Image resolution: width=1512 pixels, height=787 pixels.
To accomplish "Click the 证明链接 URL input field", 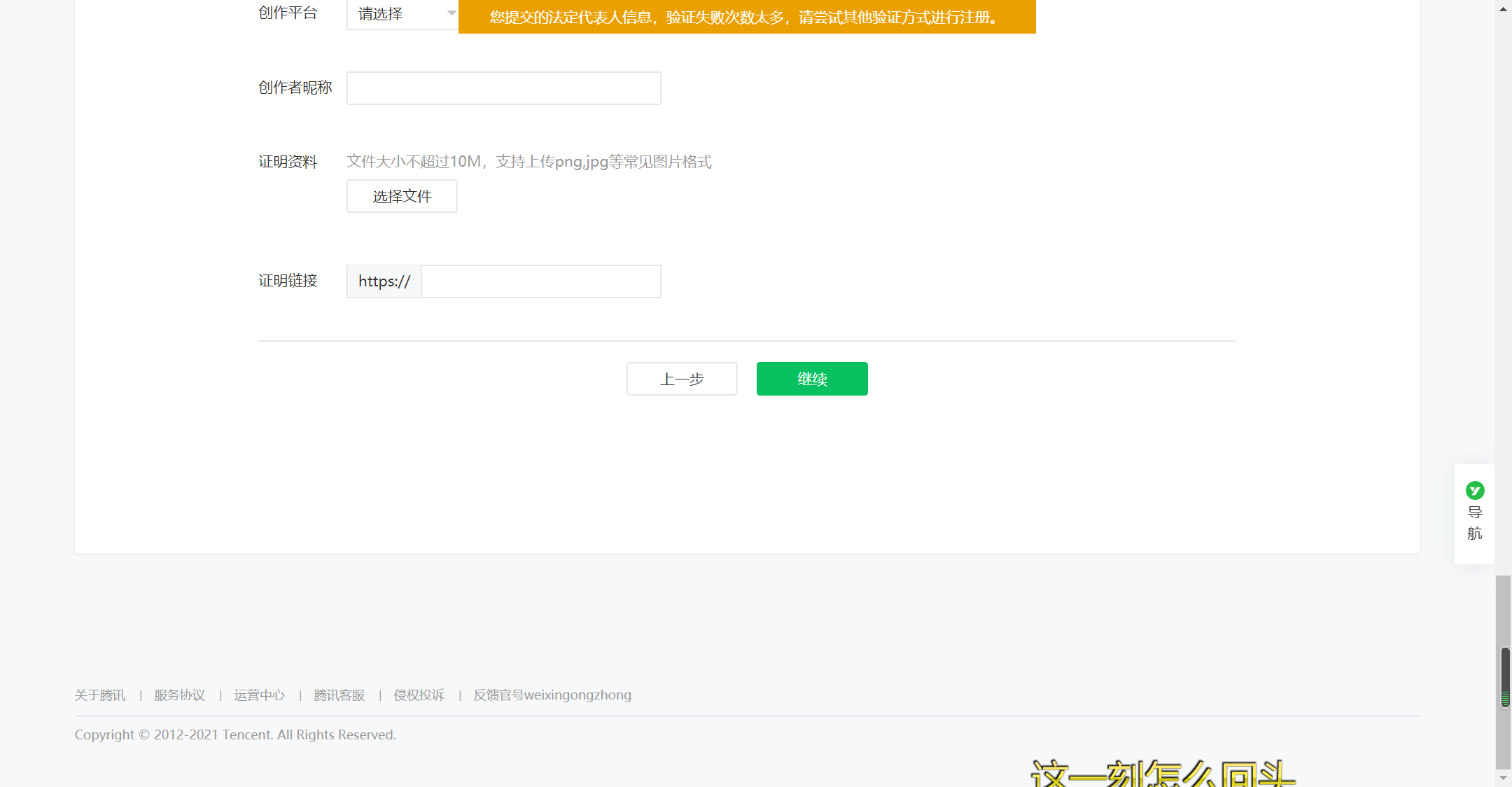I will (540, 281).
